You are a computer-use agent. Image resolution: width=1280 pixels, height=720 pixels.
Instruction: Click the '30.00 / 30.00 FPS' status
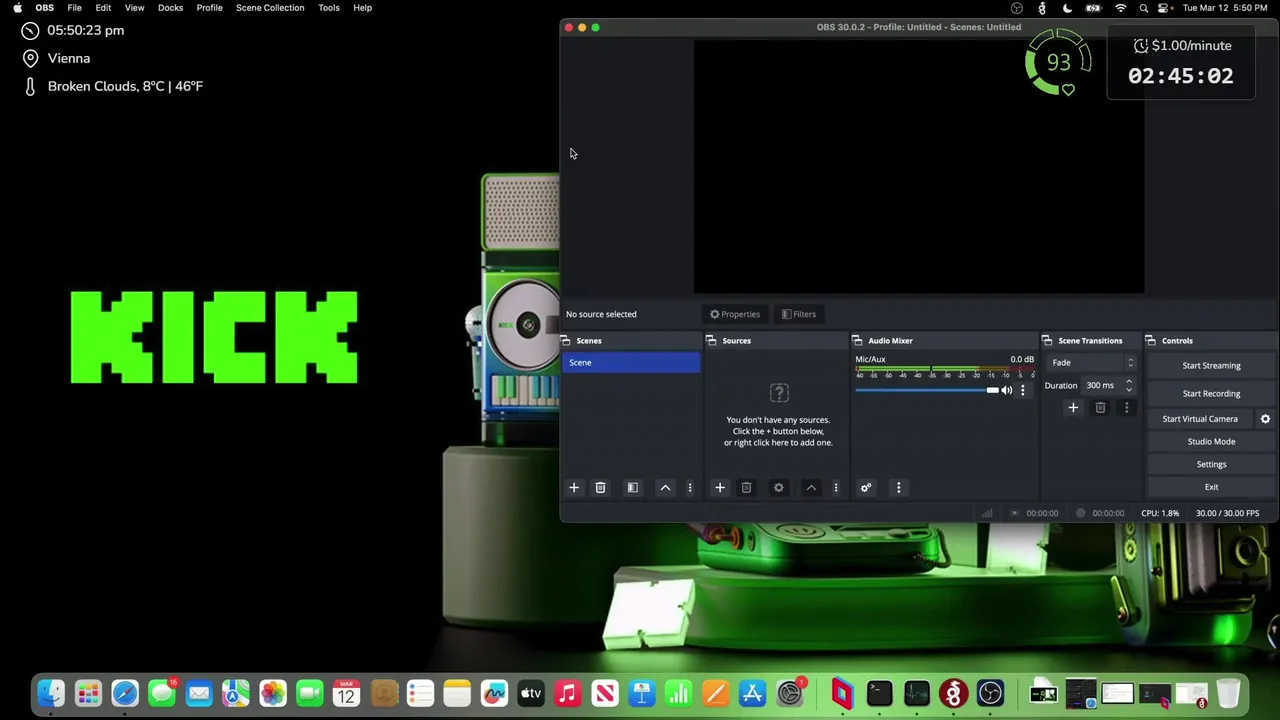coord(1227,514)
